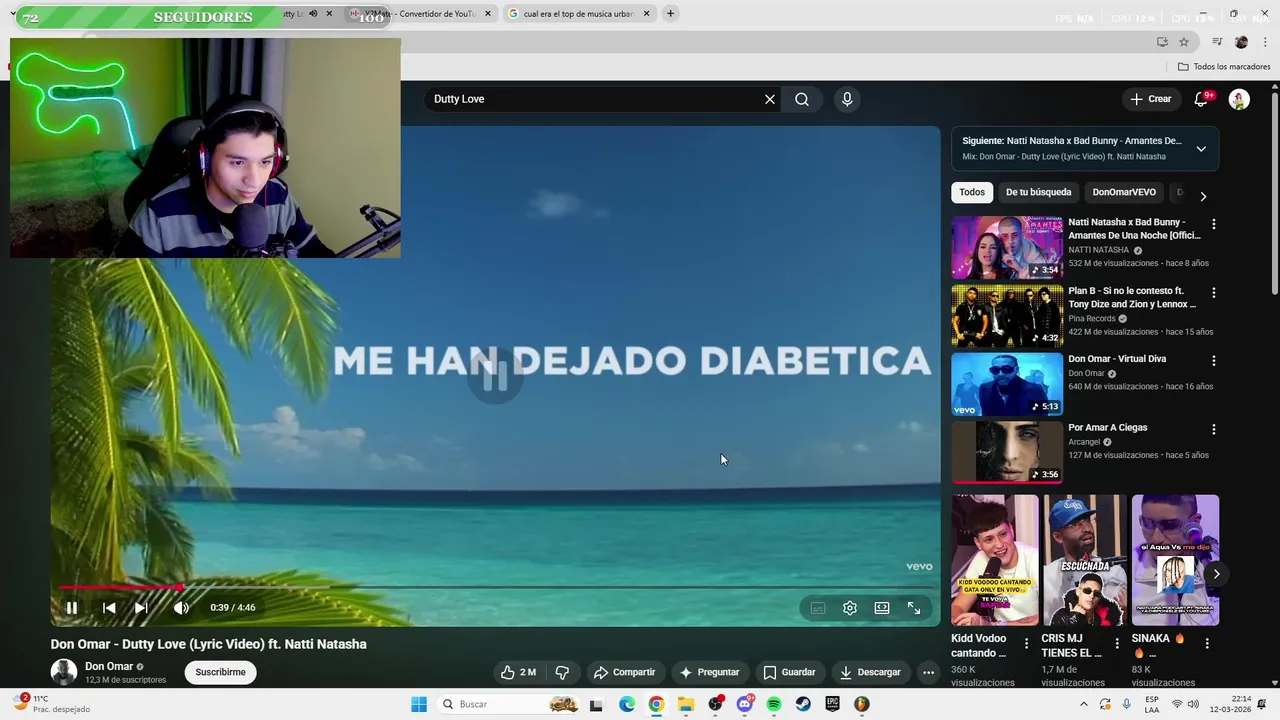Open Plan B Si no le contesto video

1007,316
